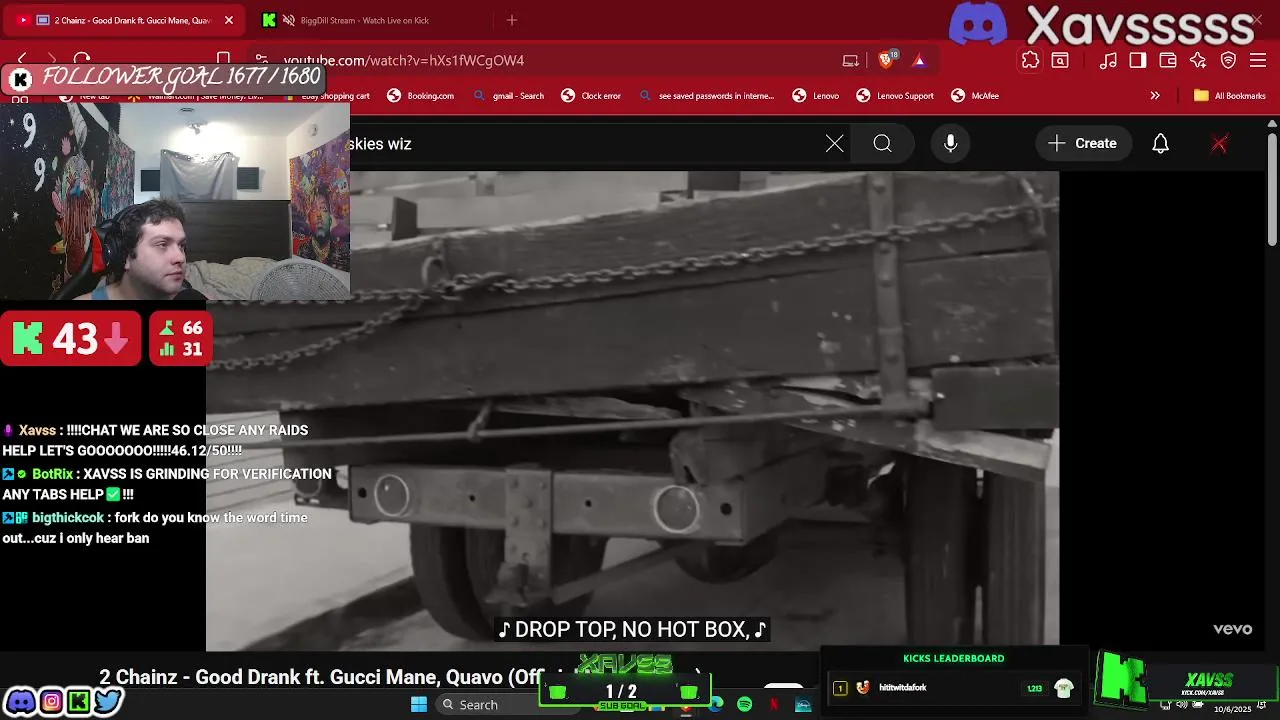Expand hidden bookmarks with double chevron
The width and height of the screenshot is (1280, 720).
[1155, 96]
